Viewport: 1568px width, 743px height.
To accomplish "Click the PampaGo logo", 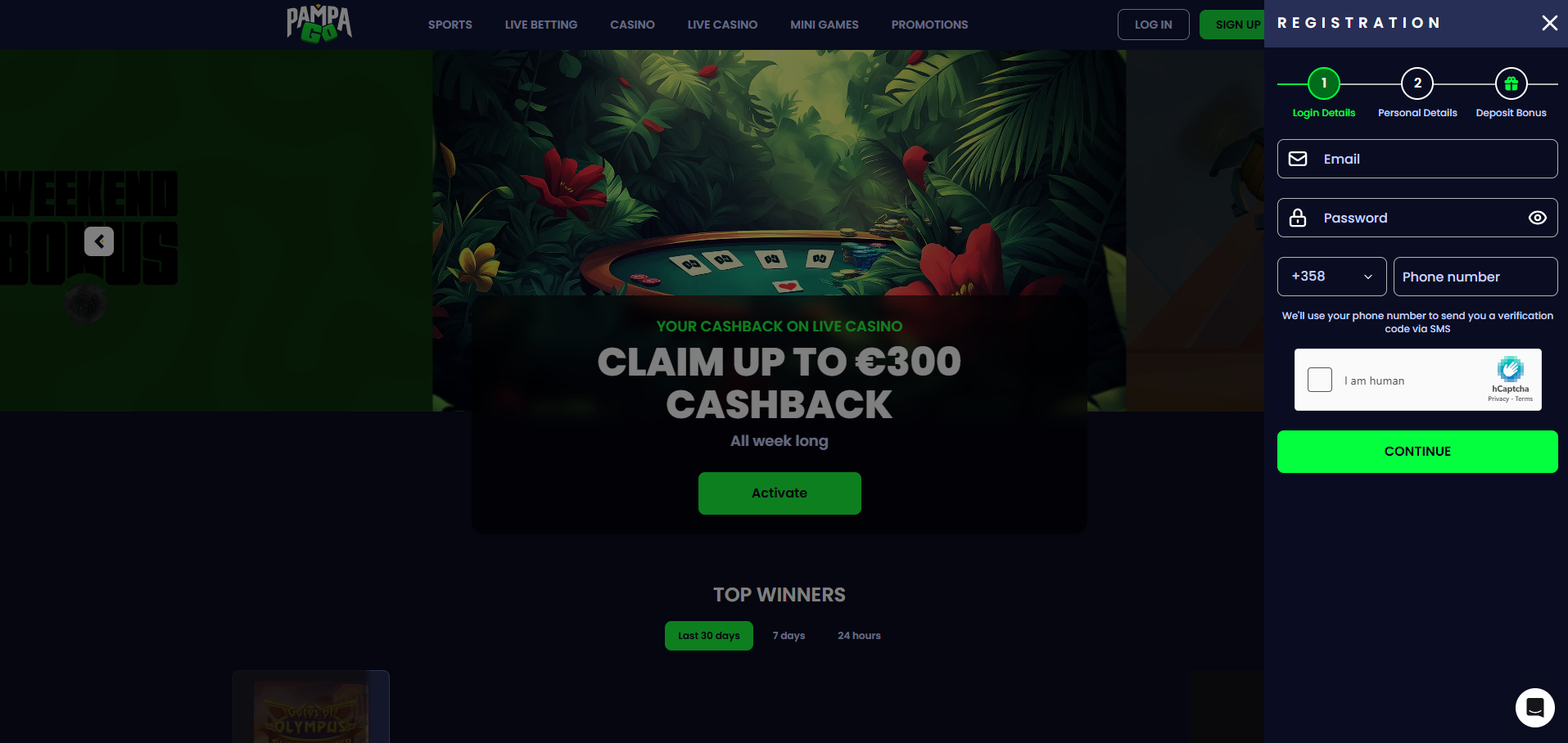I will point(319,24).
